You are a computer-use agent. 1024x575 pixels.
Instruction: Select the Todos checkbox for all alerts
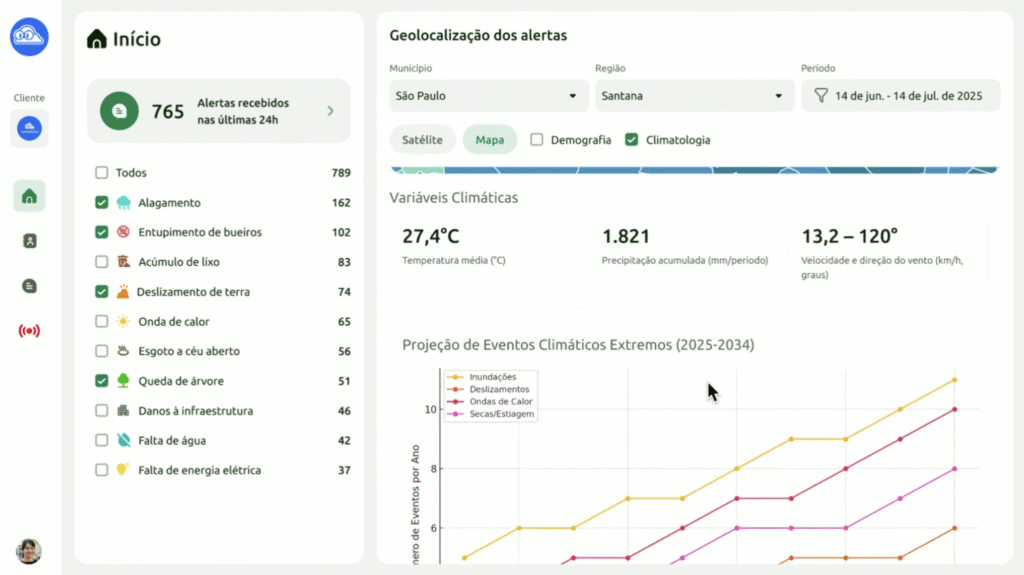click(102, 173)
